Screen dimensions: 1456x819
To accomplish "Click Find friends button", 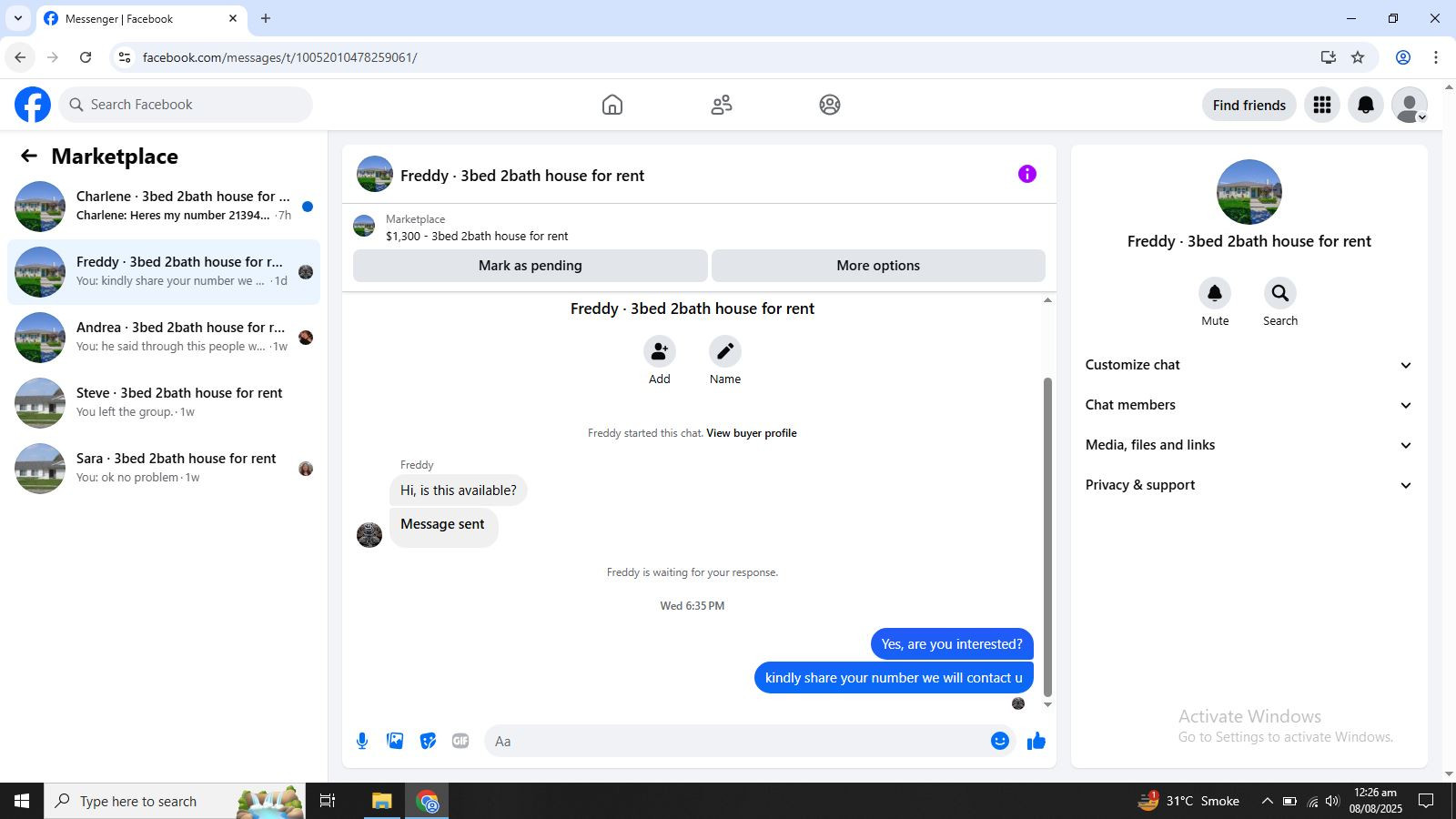I will pos(1249,105).
